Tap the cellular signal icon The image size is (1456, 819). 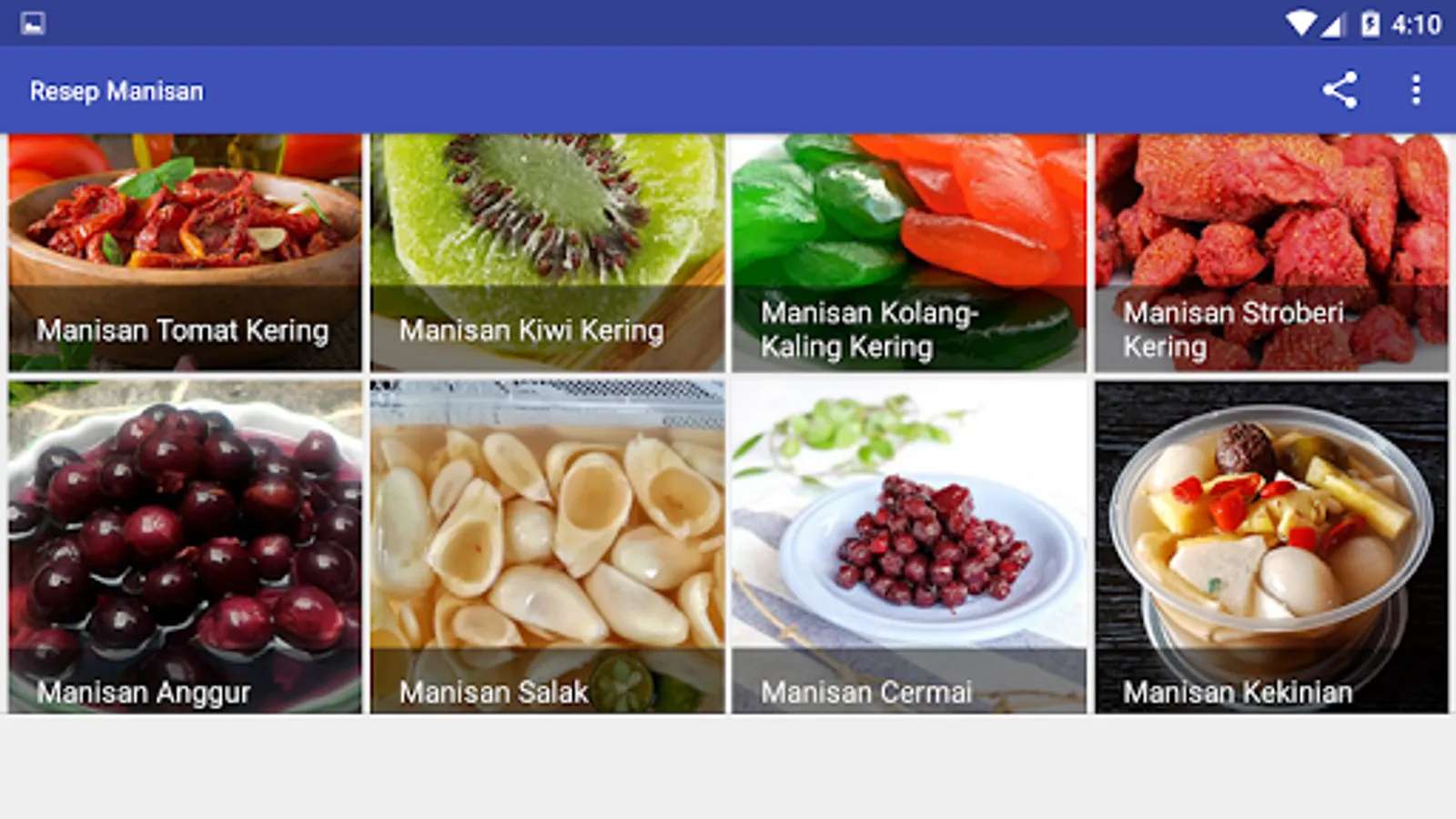(x=1333, y=25)
